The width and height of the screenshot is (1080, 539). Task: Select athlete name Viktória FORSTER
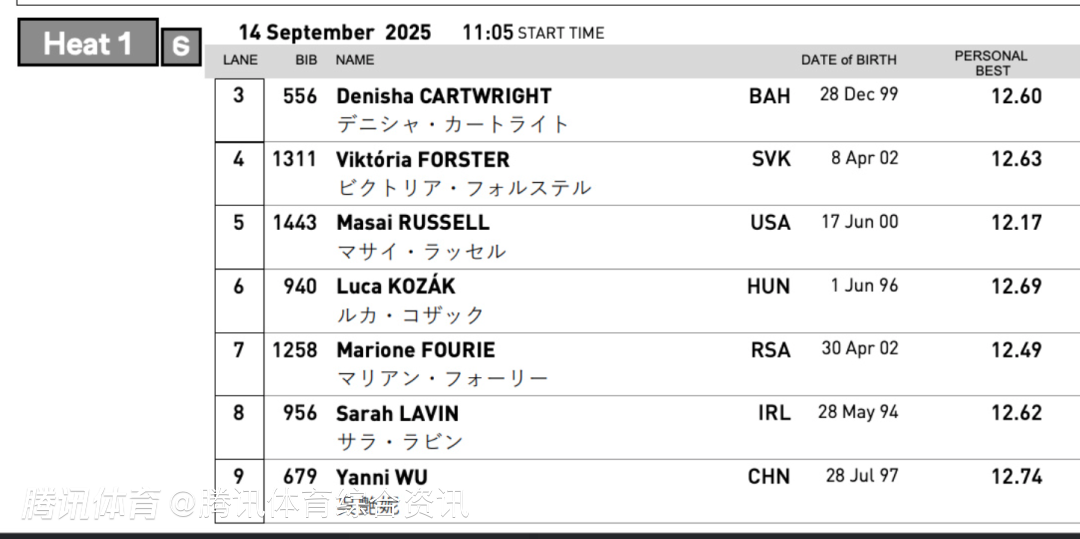[x=423, y=160]
